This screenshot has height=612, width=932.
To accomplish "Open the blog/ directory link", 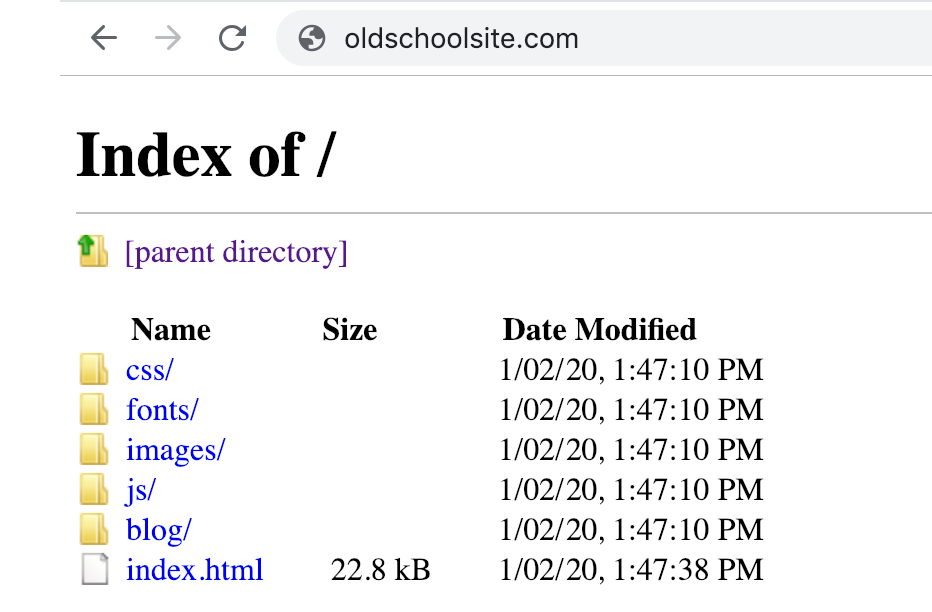I will click(158, 530).
